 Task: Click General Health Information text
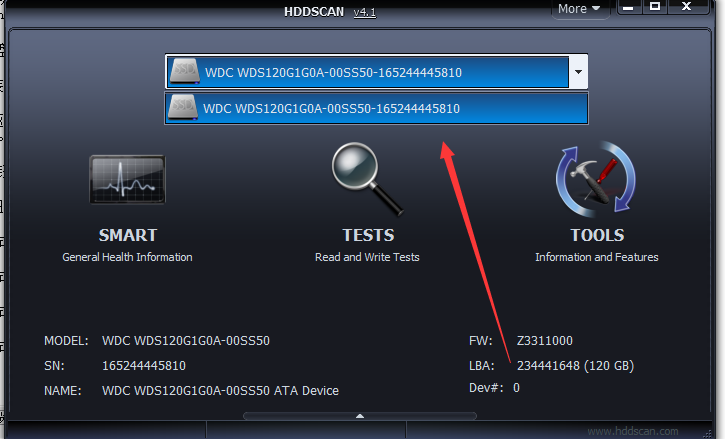(127, 257)
